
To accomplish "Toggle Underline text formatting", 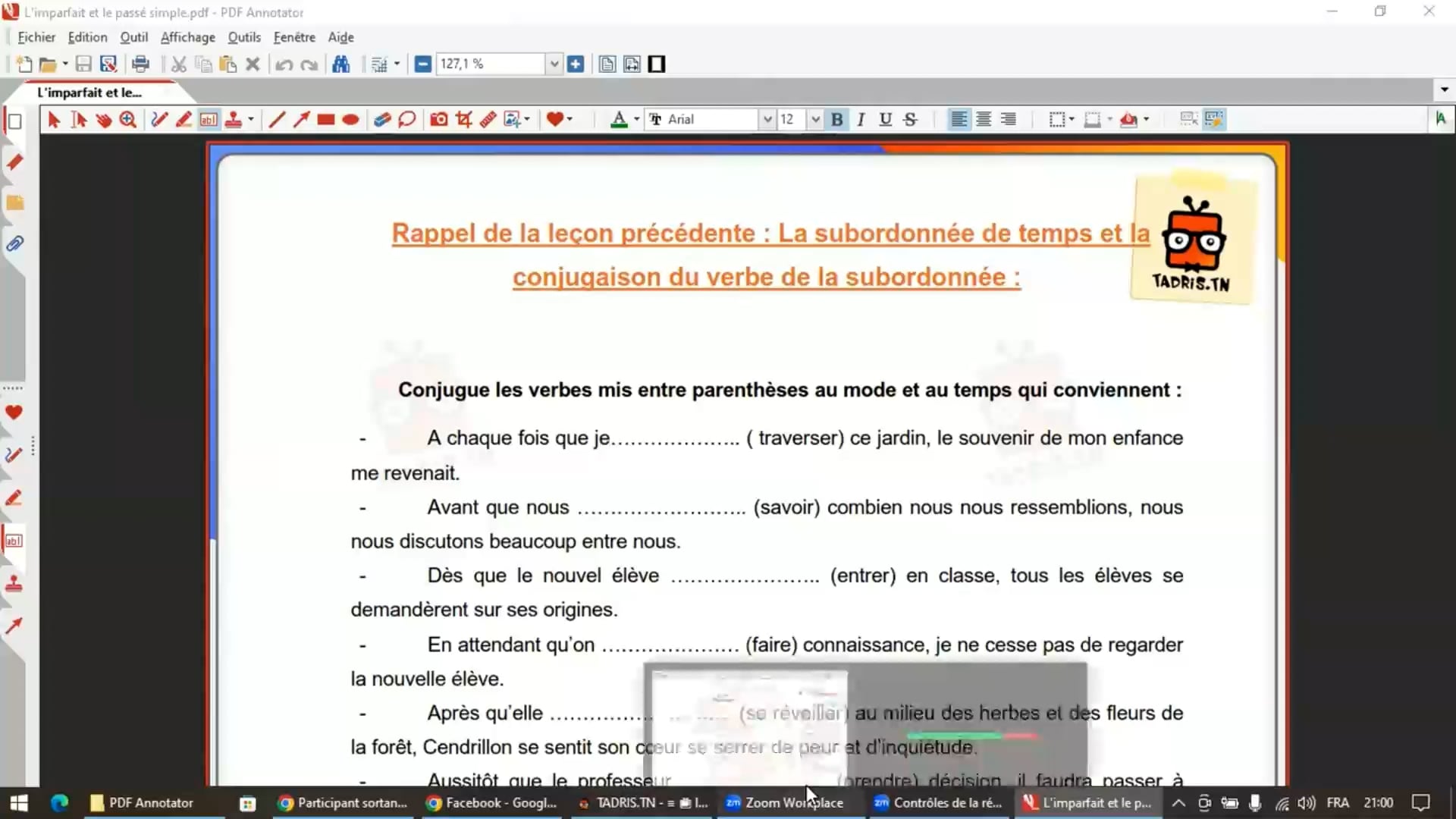I will [x=885, y=119].
